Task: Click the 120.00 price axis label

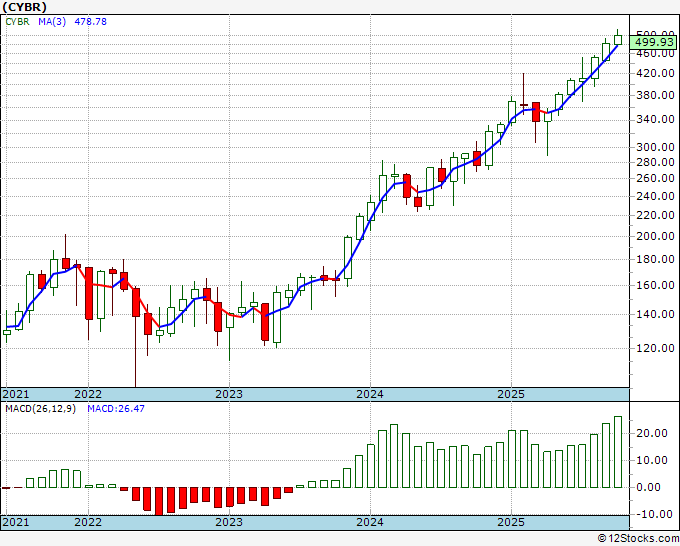Action: [x=655, y=348]
